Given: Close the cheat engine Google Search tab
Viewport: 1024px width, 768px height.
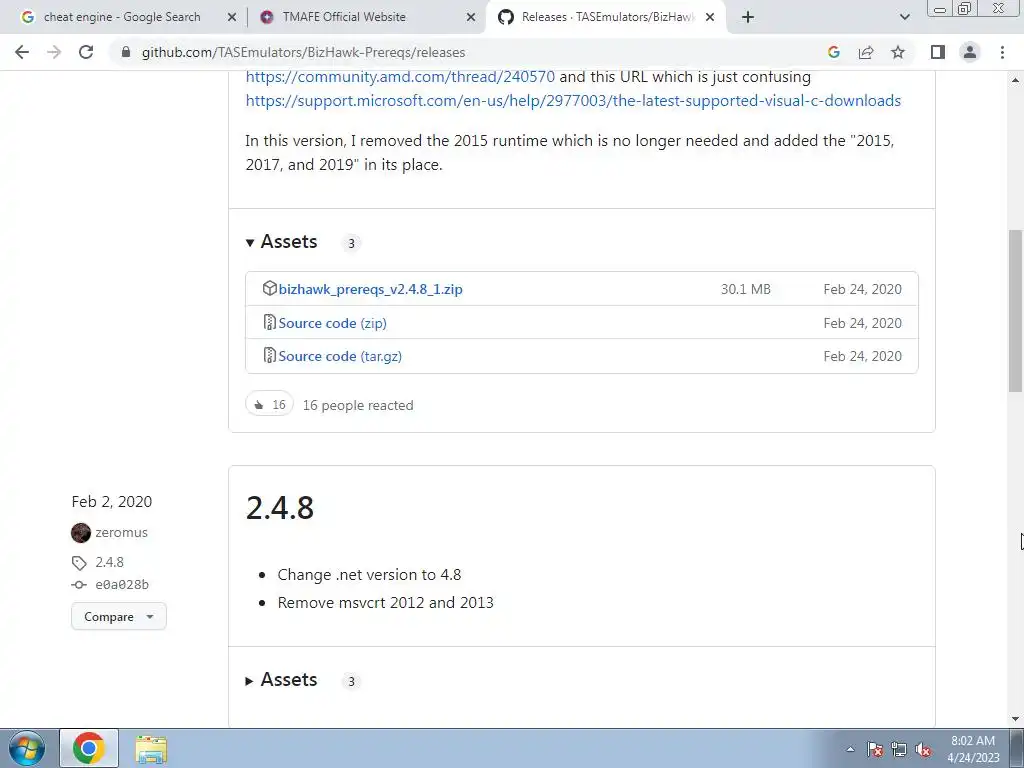Looking at the screenshot, I should point(232,17).
